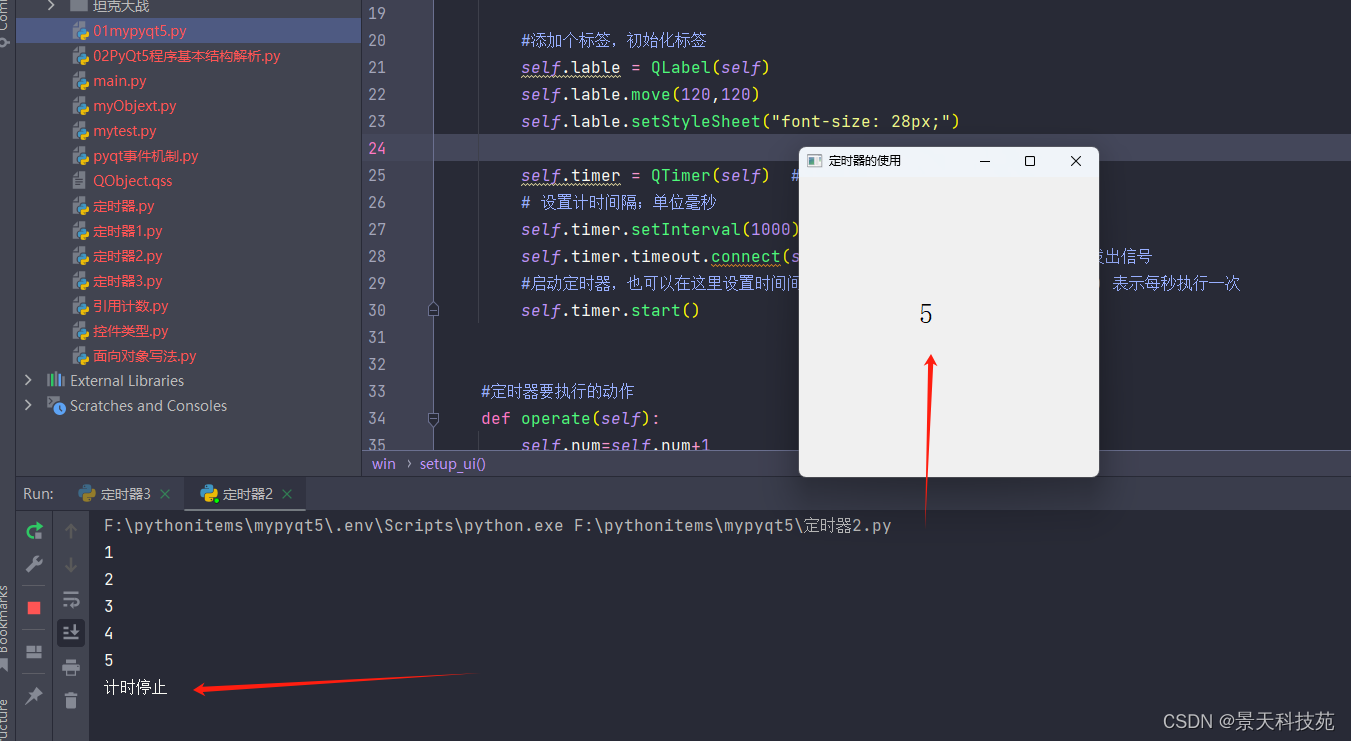
Task: Place cursor in def operate(self): line
Action: point(571,418)
